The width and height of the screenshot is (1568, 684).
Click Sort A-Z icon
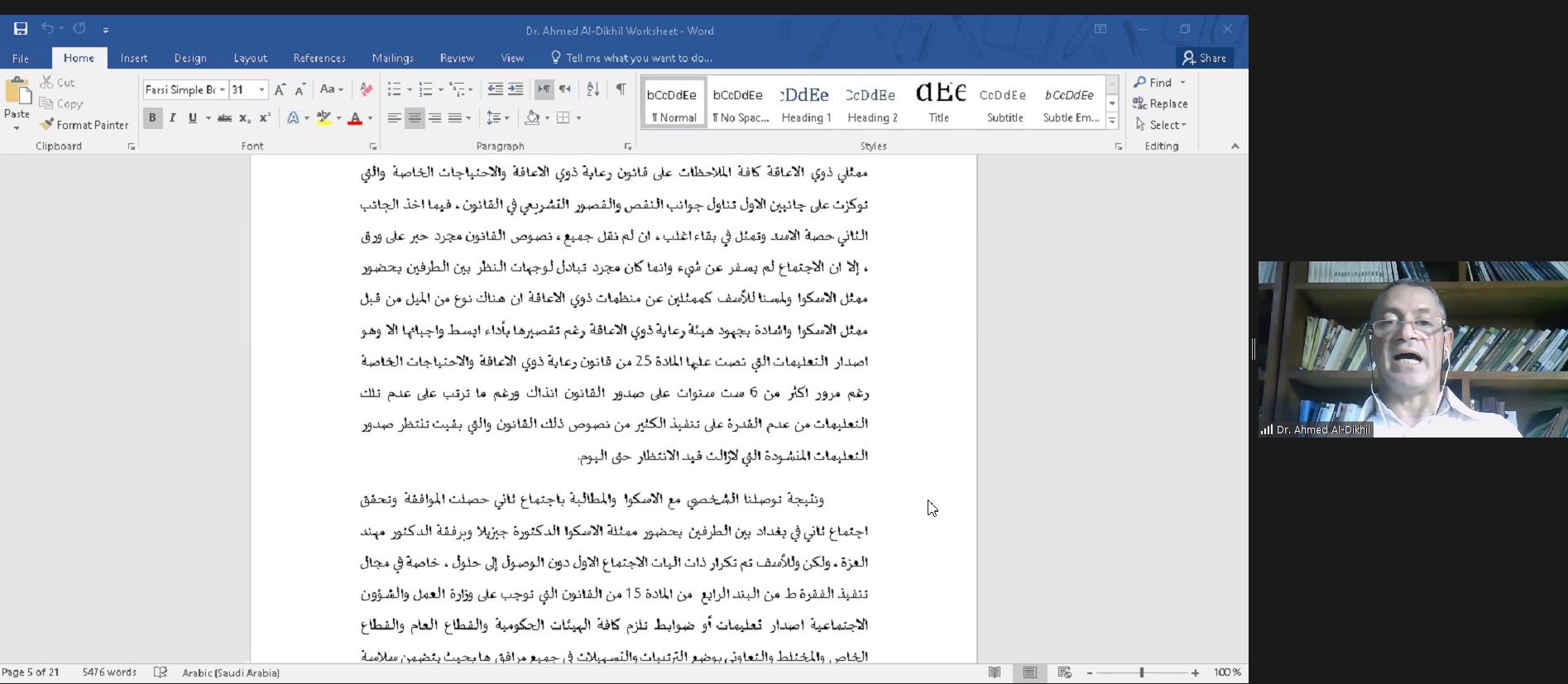[592, 89]
